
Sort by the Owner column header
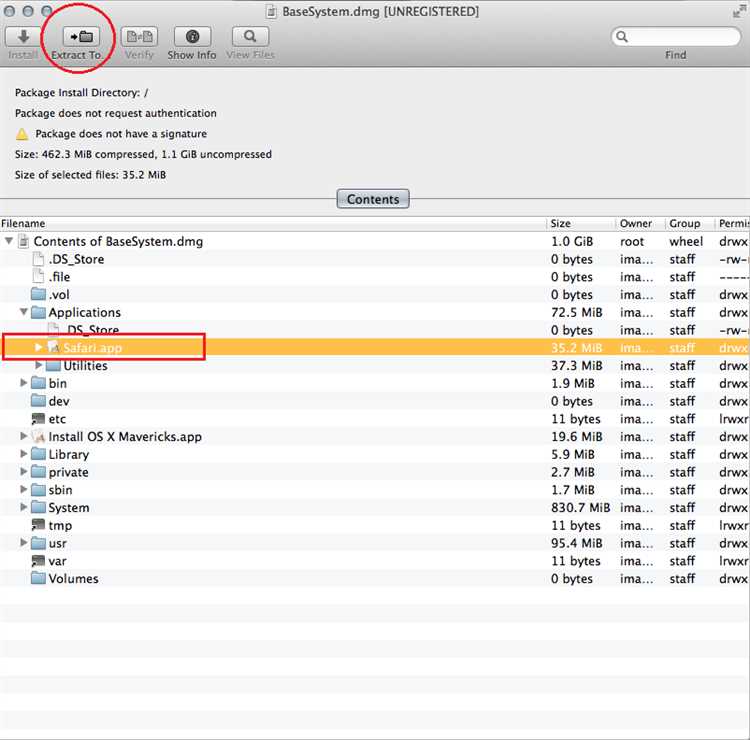click(x=640, y=223)
